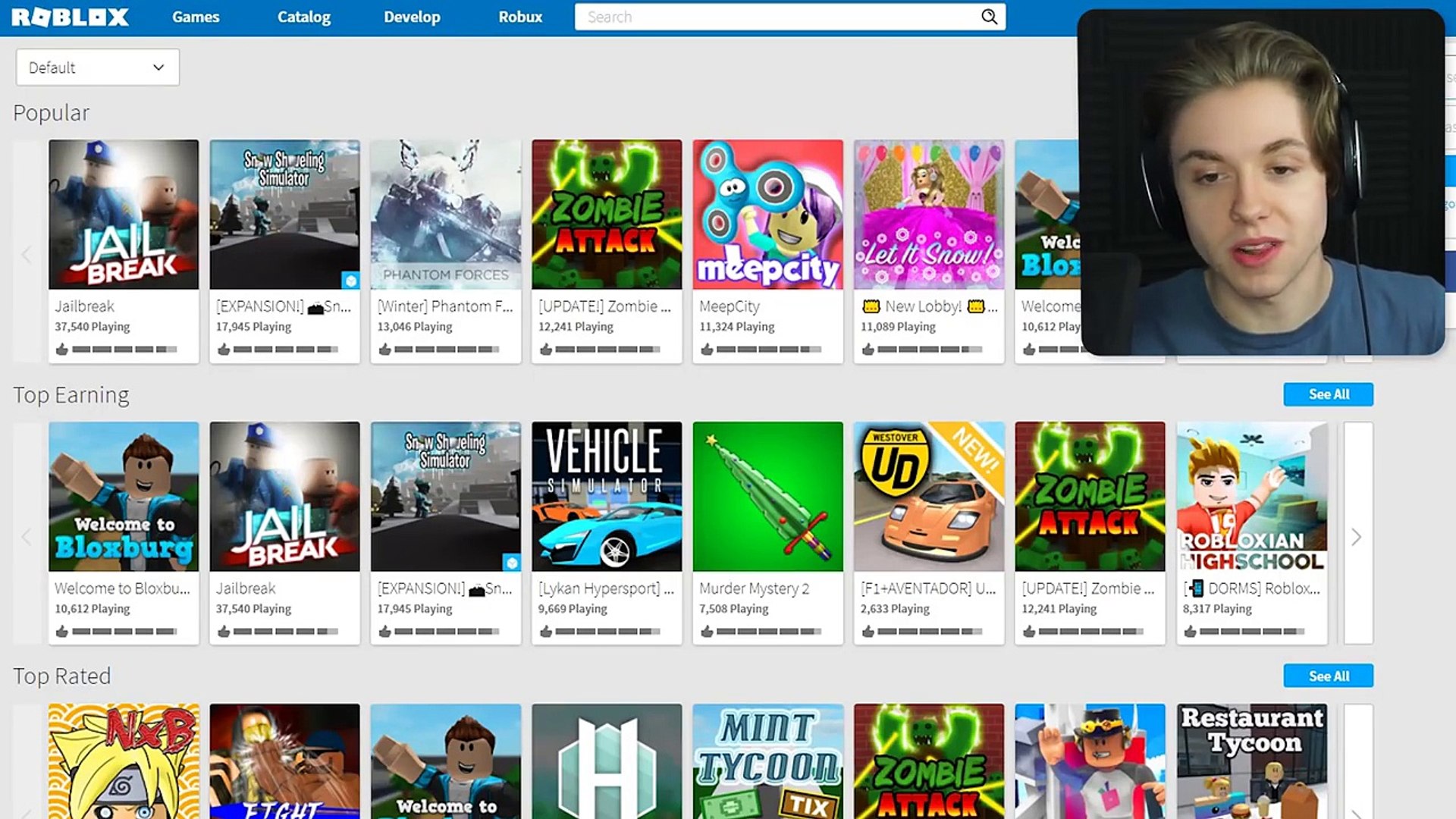This screenshot has width=1456, height=819.
Task: Open the Games navigation menu item
Action: coord(195,17)
